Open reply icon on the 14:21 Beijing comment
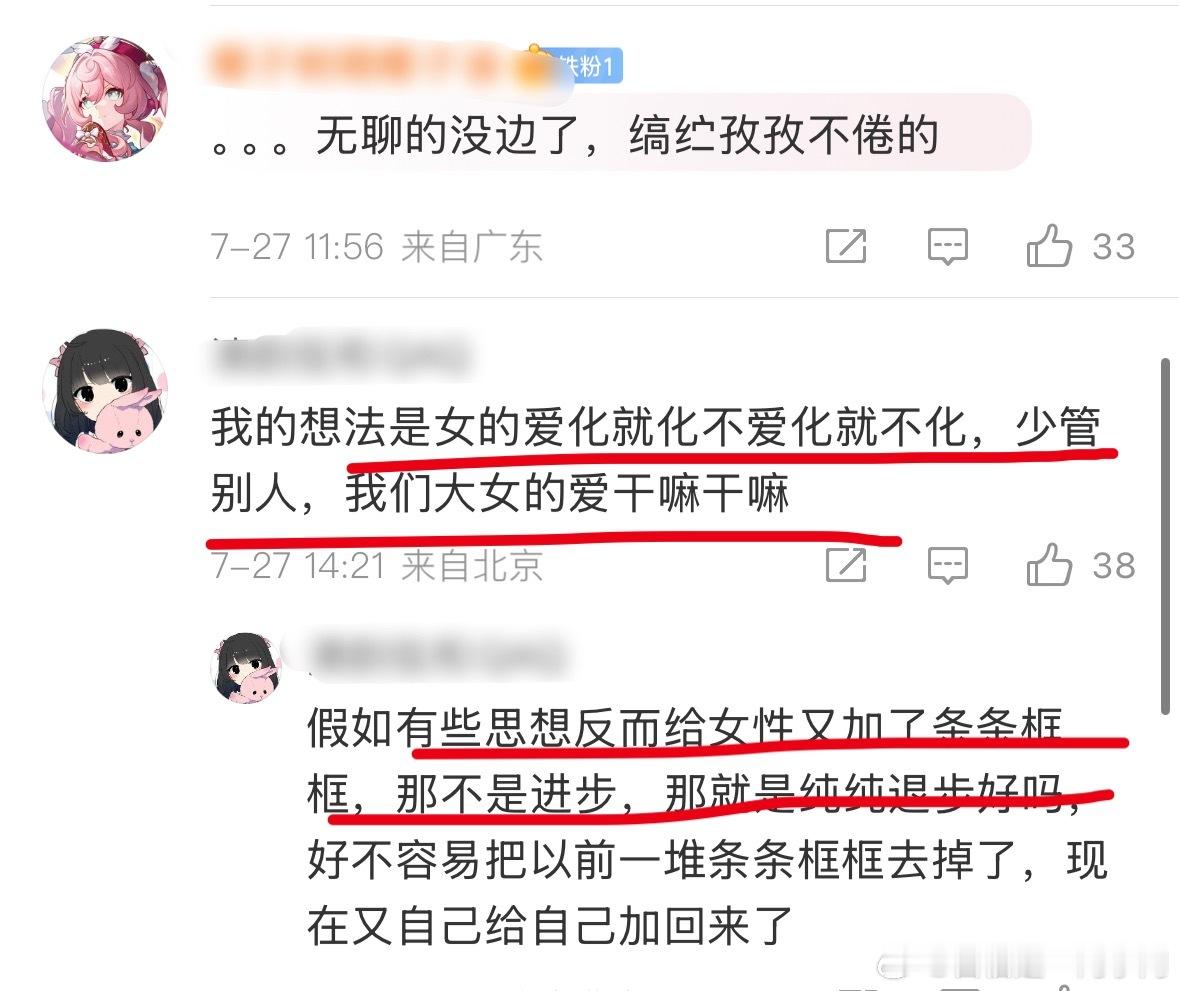The image size is (1179, 991). 947,565
